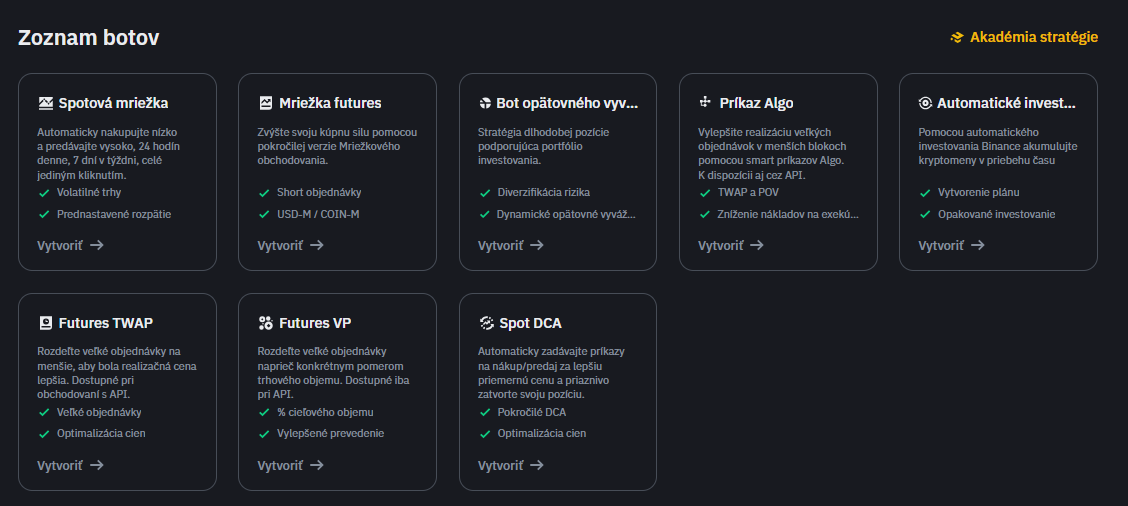
Task: Click the Vytvoriť arrow in the Futures VP card
Action: 317,465
